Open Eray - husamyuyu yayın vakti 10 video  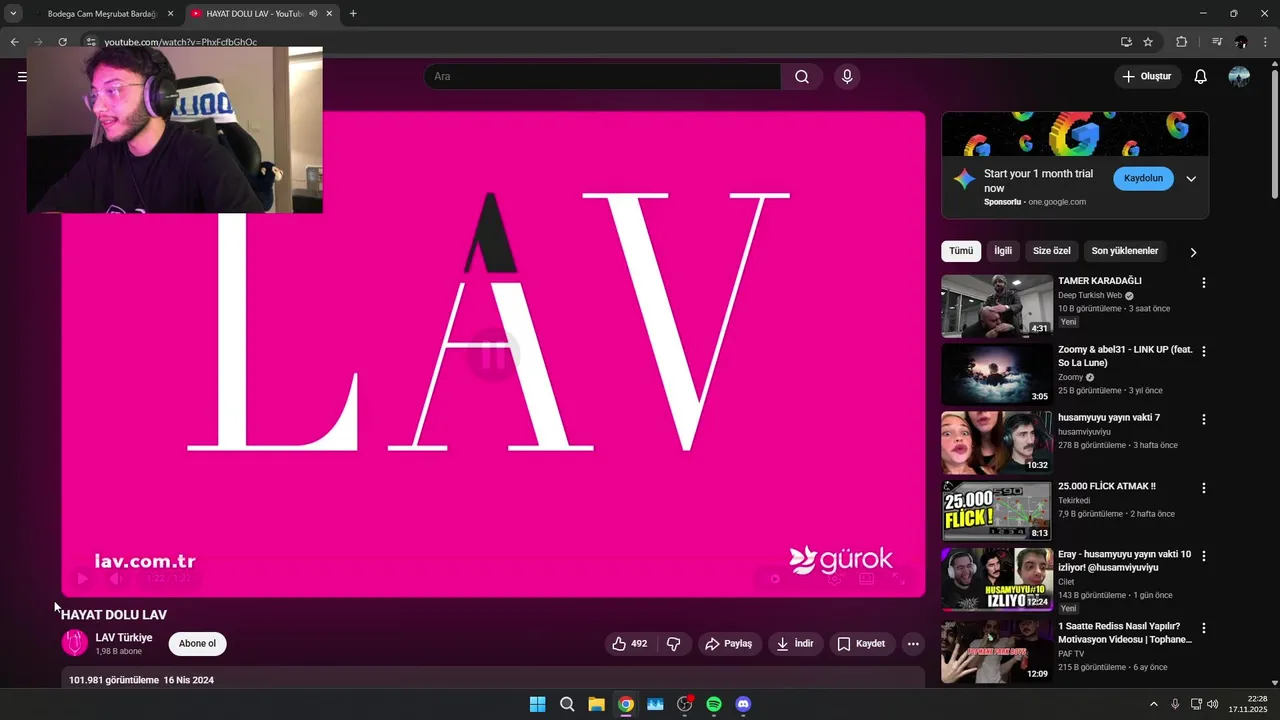(x=1124, y=561)
